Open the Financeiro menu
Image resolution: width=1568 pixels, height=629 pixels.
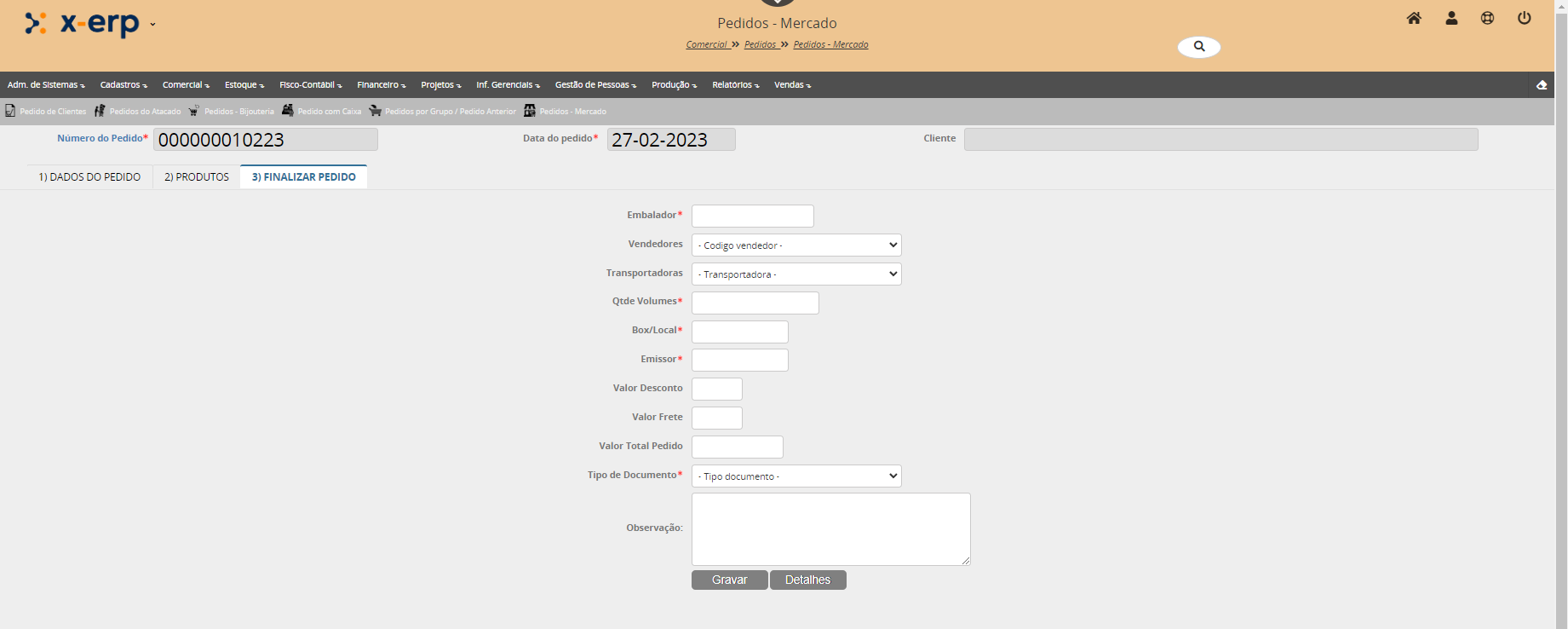click(381, 85)
